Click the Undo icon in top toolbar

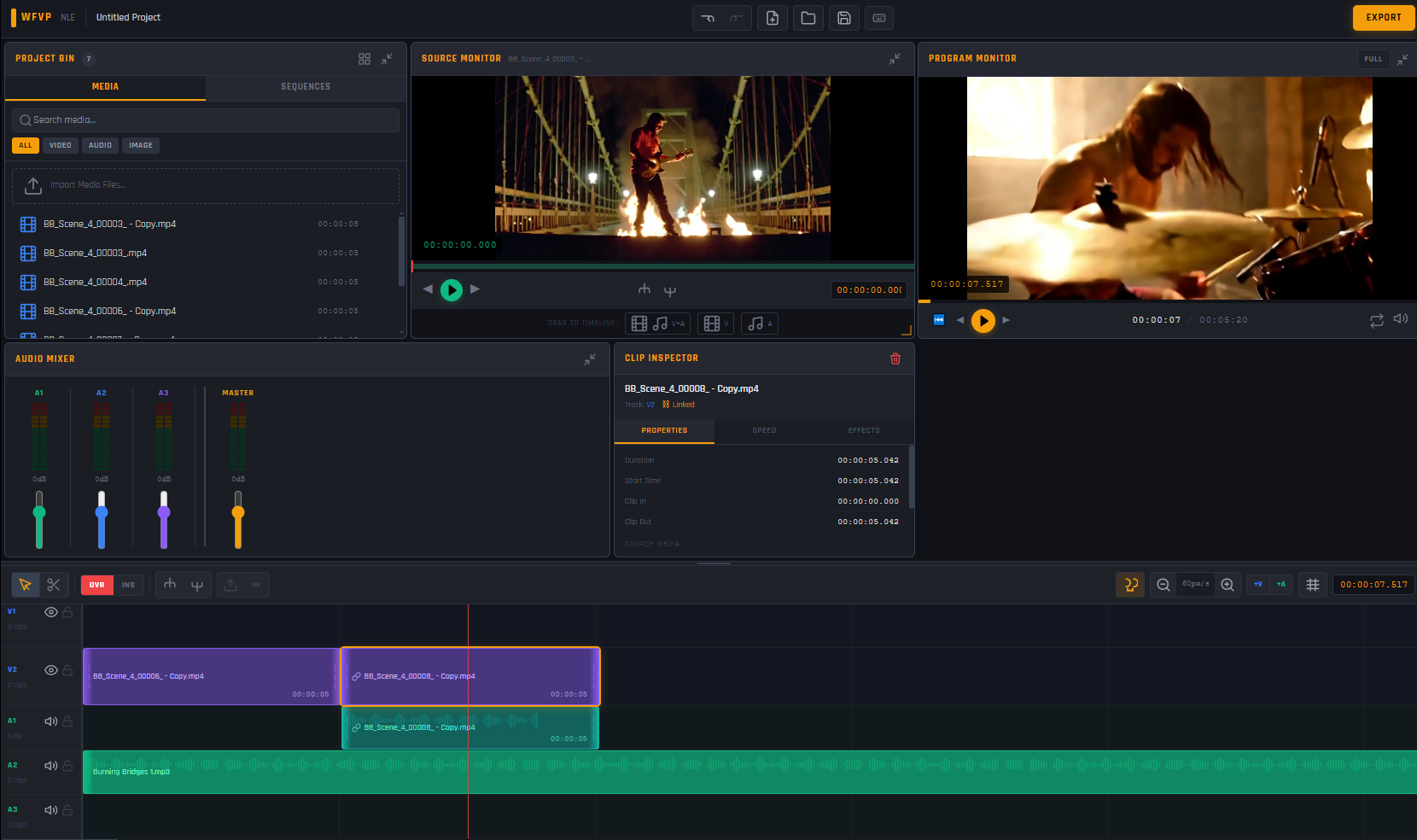[708, 17]
